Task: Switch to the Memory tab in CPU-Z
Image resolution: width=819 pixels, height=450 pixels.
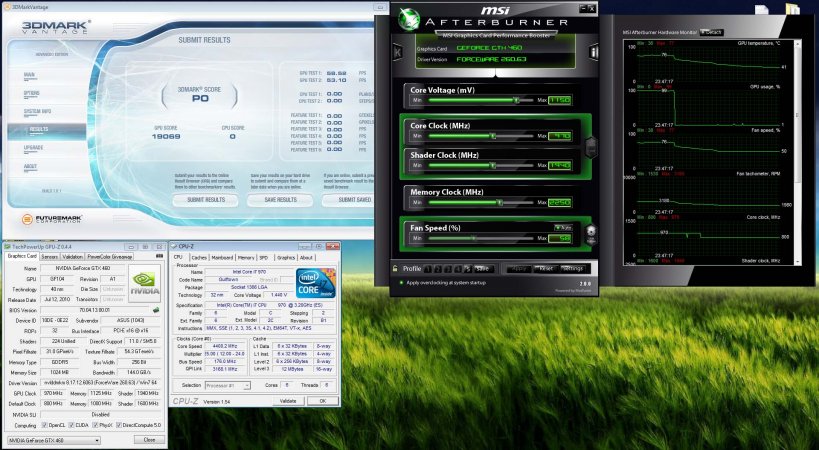Action: pyautogui.click(x=246, y=257)
